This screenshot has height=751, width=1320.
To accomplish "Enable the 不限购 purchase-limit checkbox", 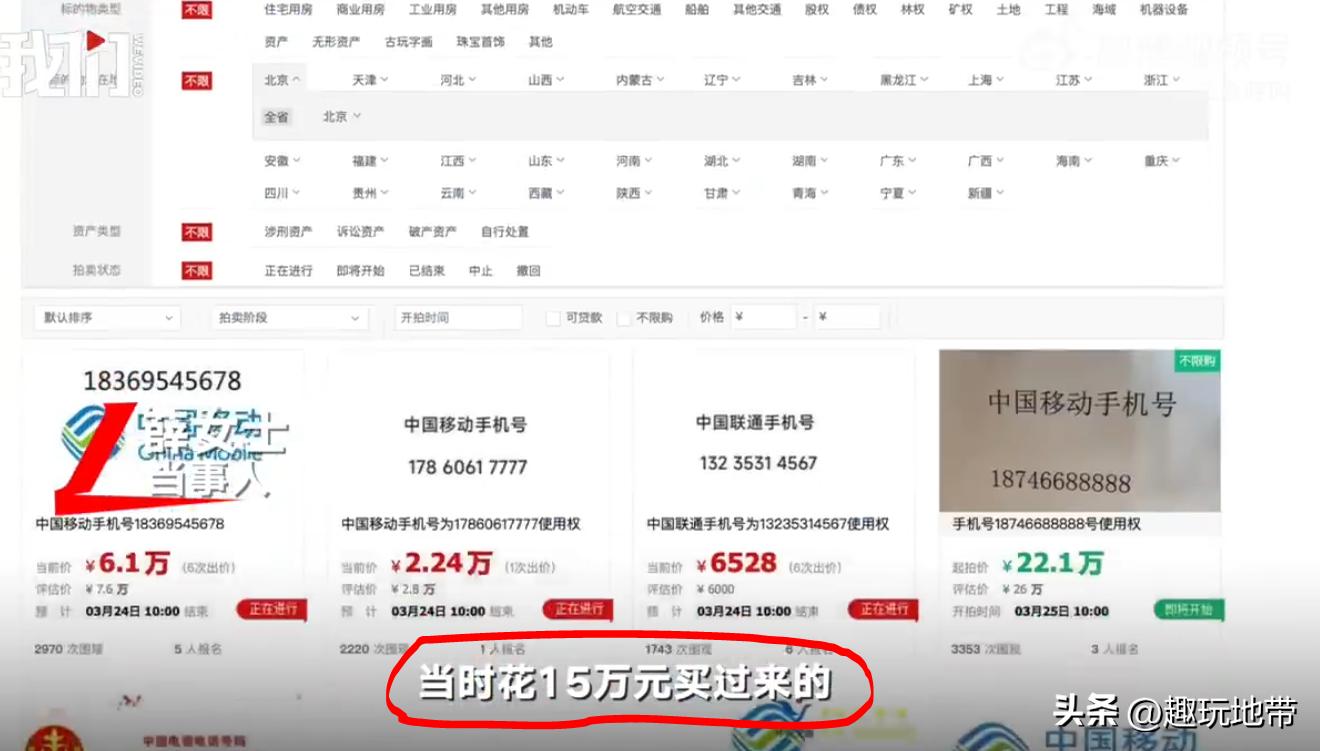I will click(x=625, y=317).
